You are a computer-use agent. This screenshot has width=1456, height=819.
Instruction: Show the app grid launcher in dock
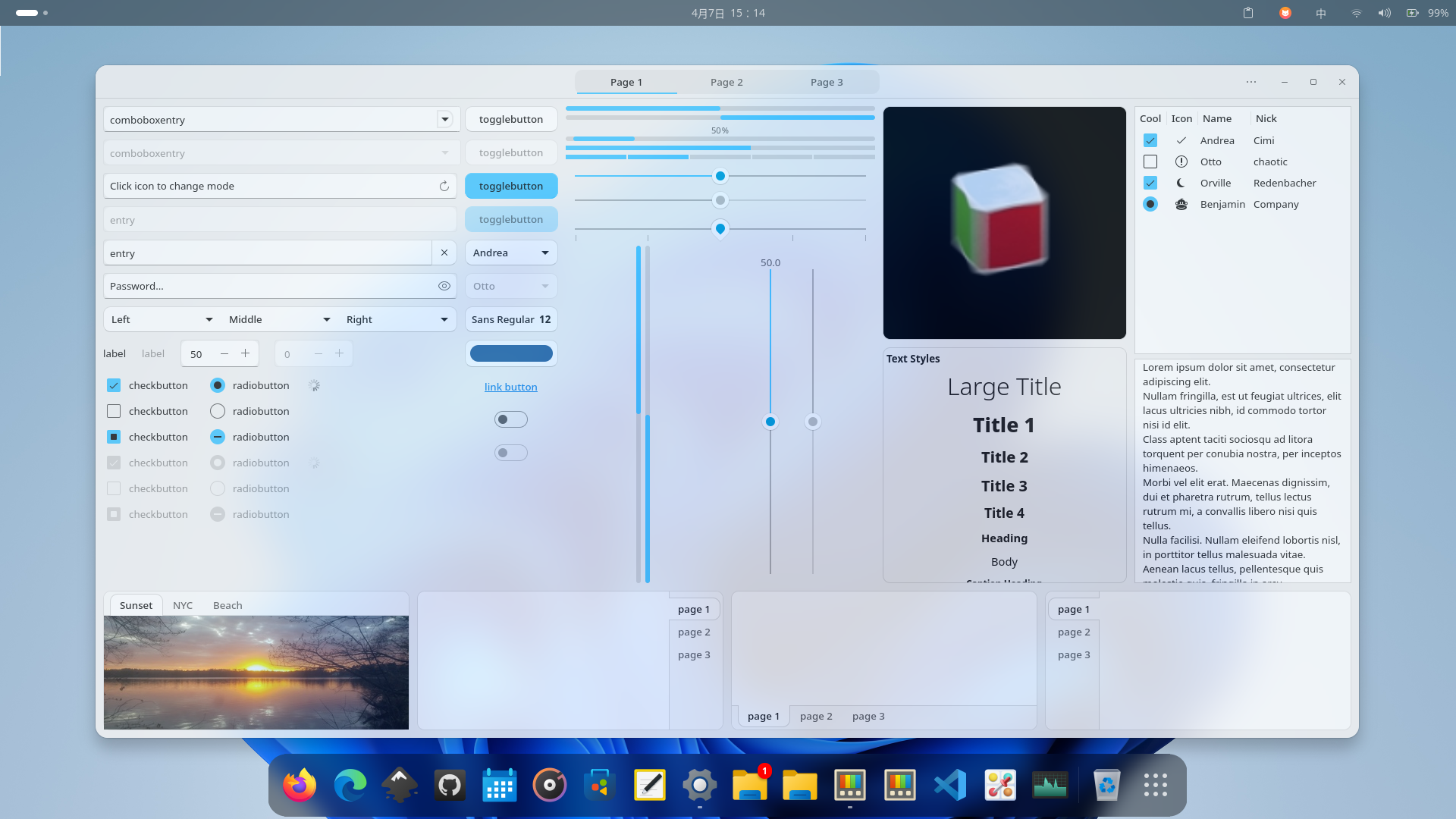(x=1156, y=785)
